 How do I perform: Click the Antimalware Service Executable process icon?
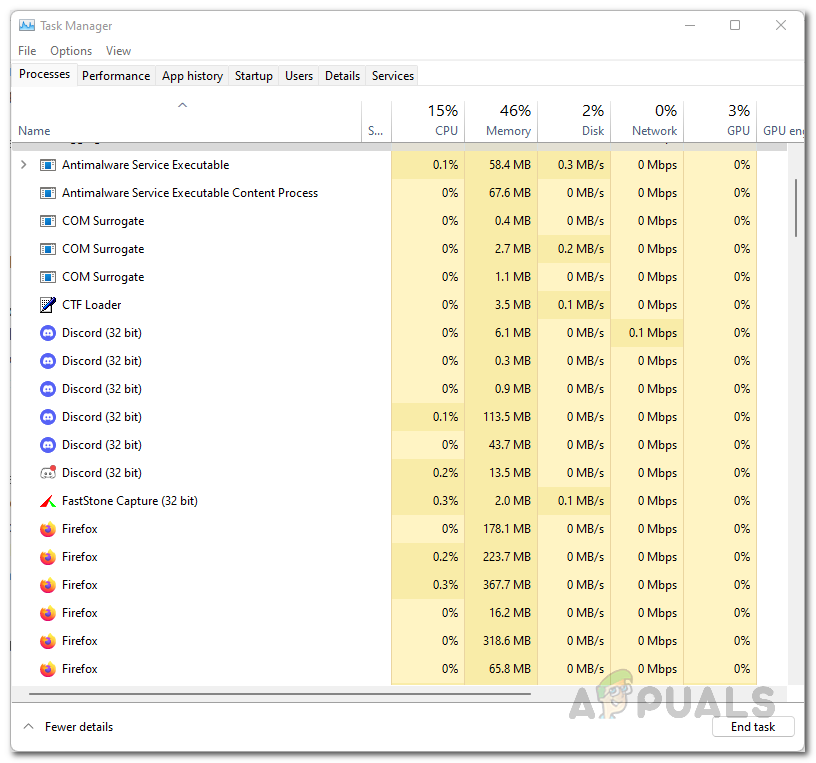47,165
